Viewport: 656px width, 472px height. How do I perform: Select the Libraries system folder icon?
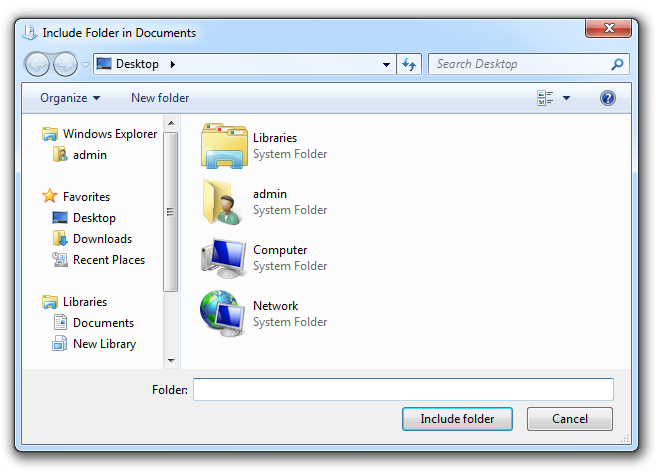[224, 146]
